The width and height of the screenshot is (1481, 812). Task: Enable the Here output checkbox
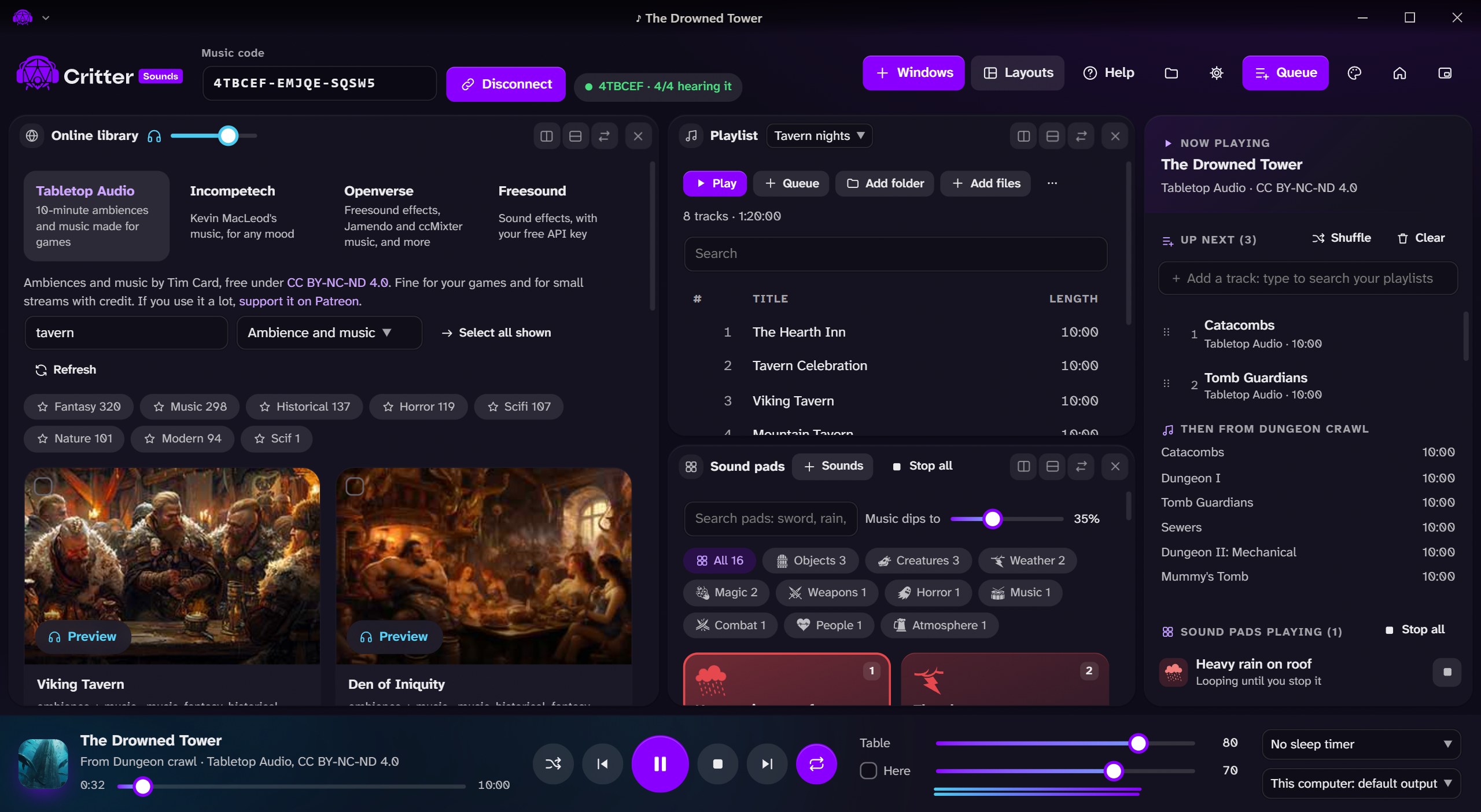(868, 770)
